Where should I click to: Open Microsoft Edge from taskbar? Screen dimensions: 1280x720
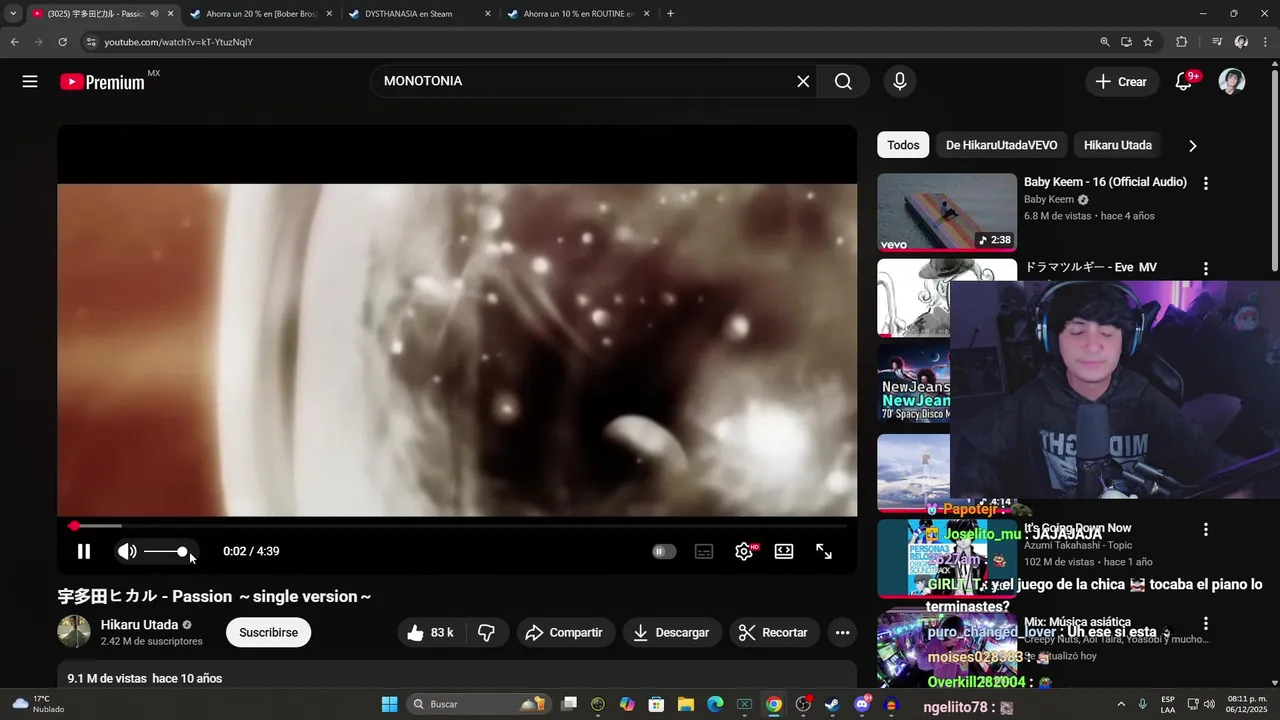[715, 704]
